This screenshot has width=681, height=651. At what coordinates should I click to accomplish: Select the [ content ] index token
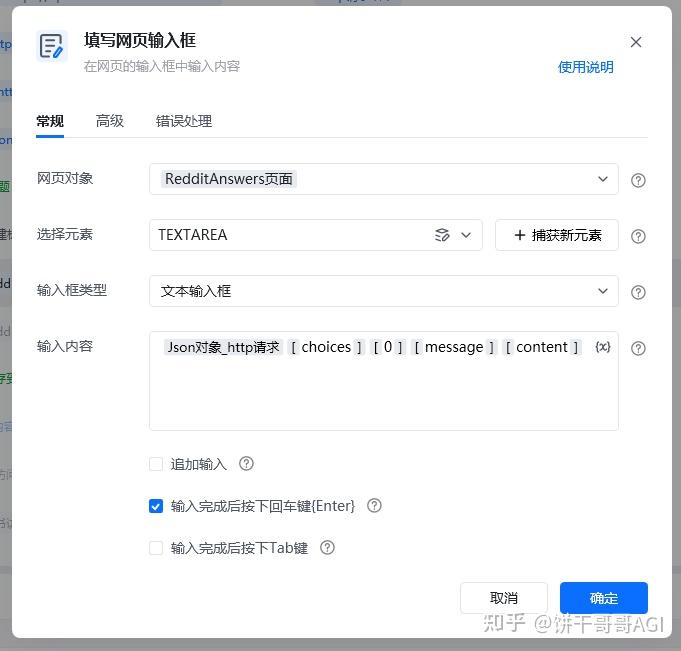(542, 347)
